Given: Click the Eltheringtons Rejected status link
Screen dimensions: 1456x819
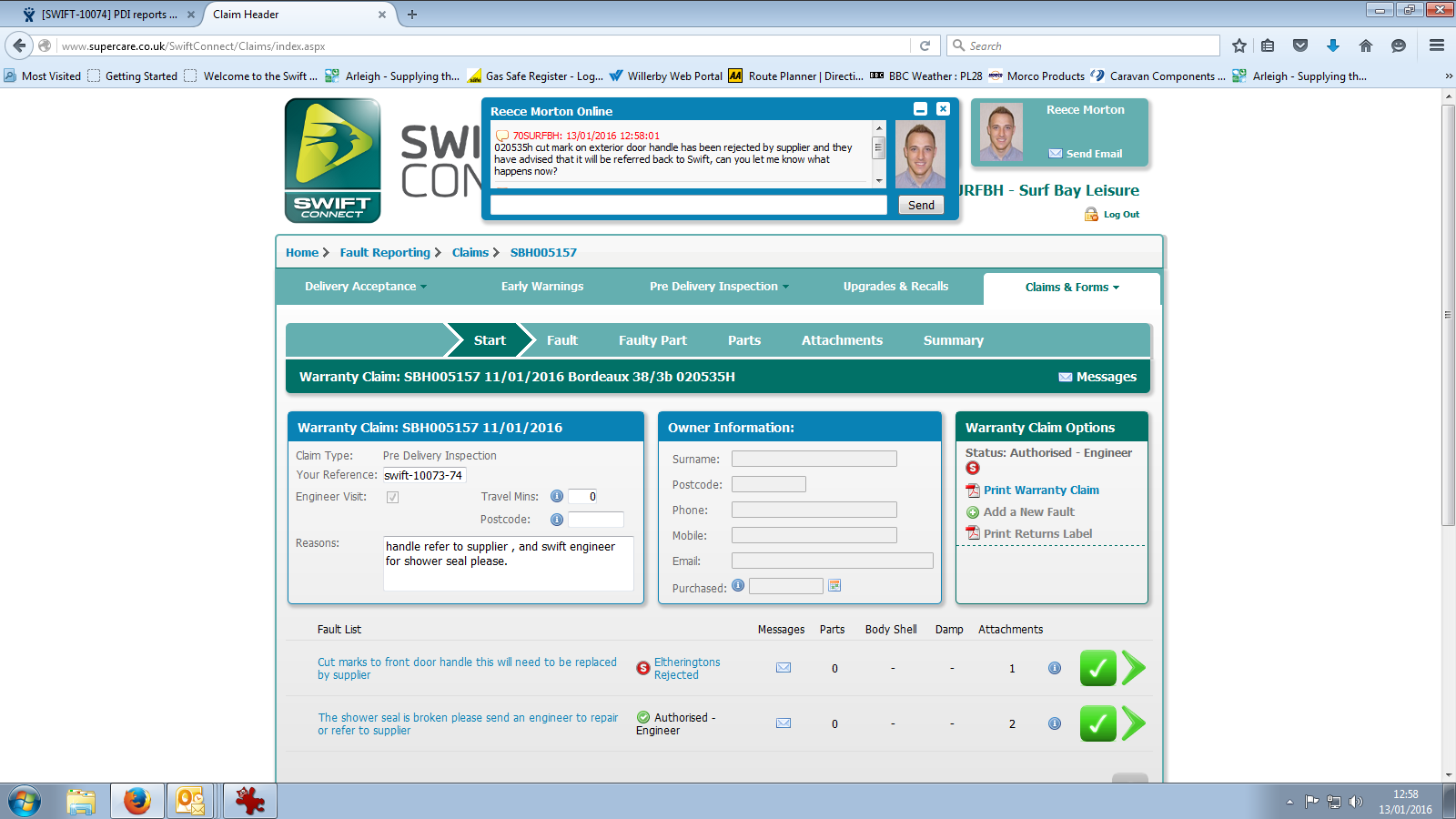Looking at the screenshot, I should point(687,669).
